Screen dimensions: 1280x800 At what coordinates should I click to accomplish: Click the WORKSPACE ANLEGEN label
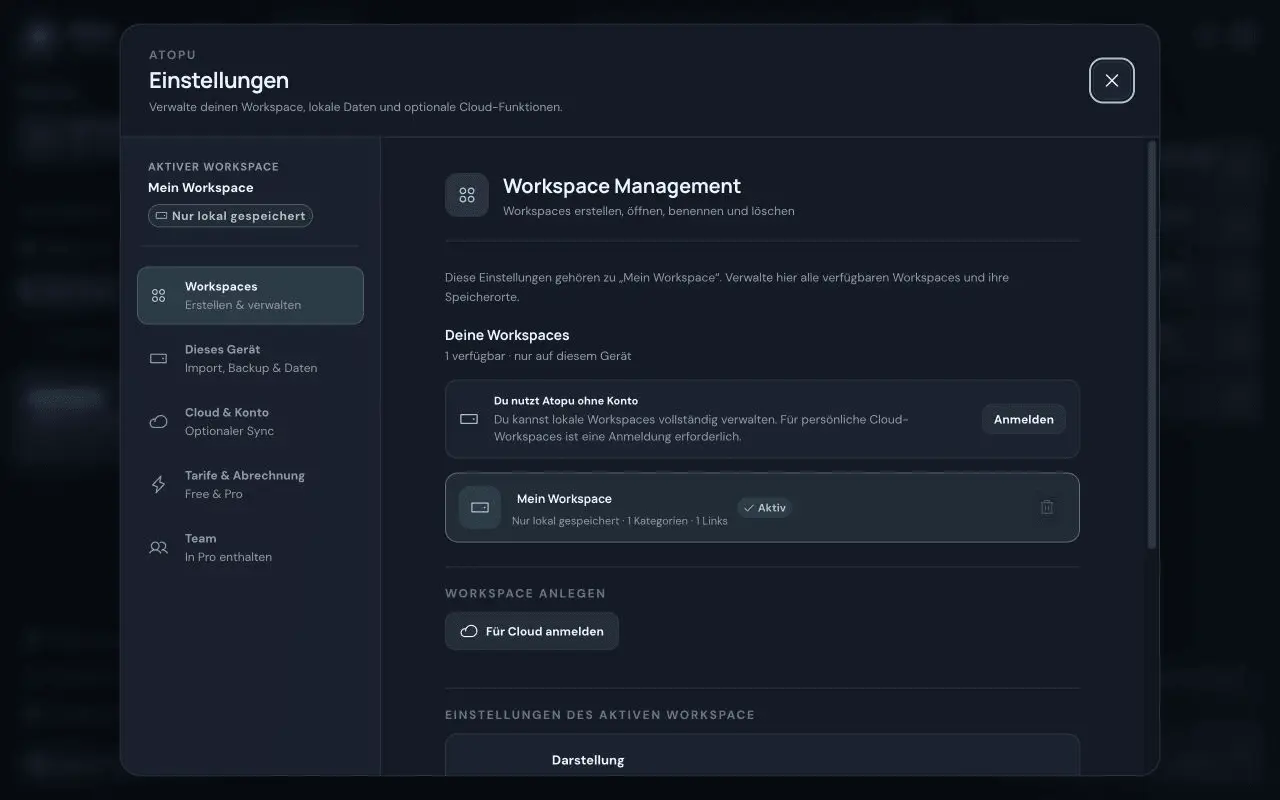[x=526, y=593]
